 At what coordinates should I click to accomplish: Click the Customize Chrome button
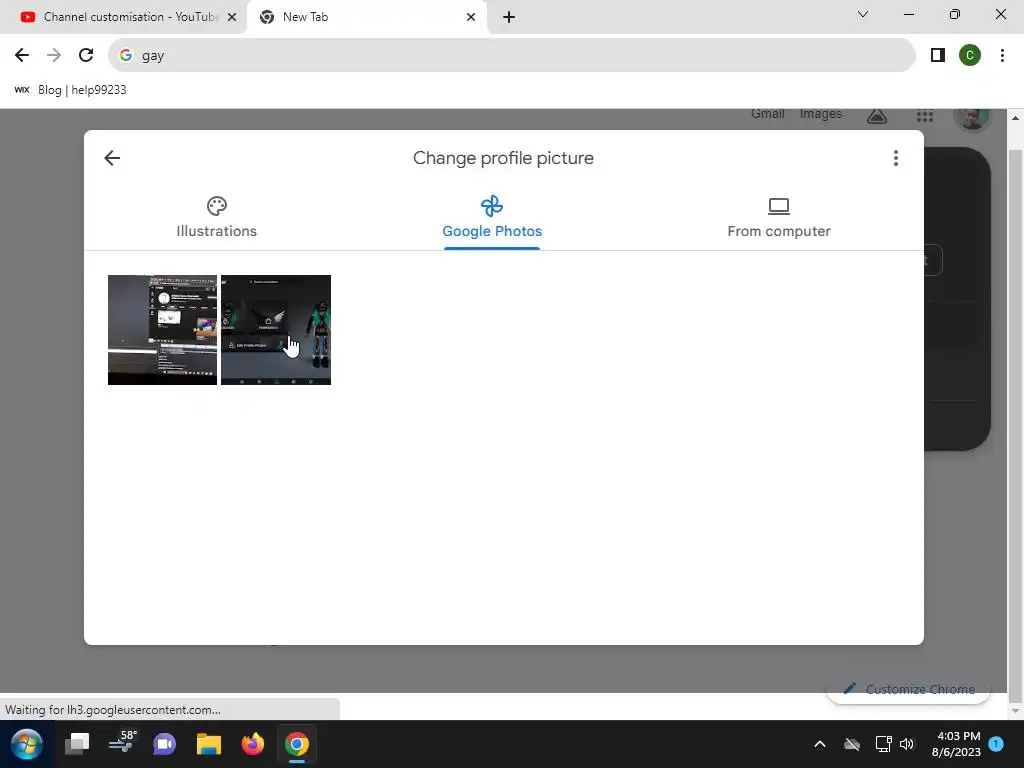(x=908, y=689)
